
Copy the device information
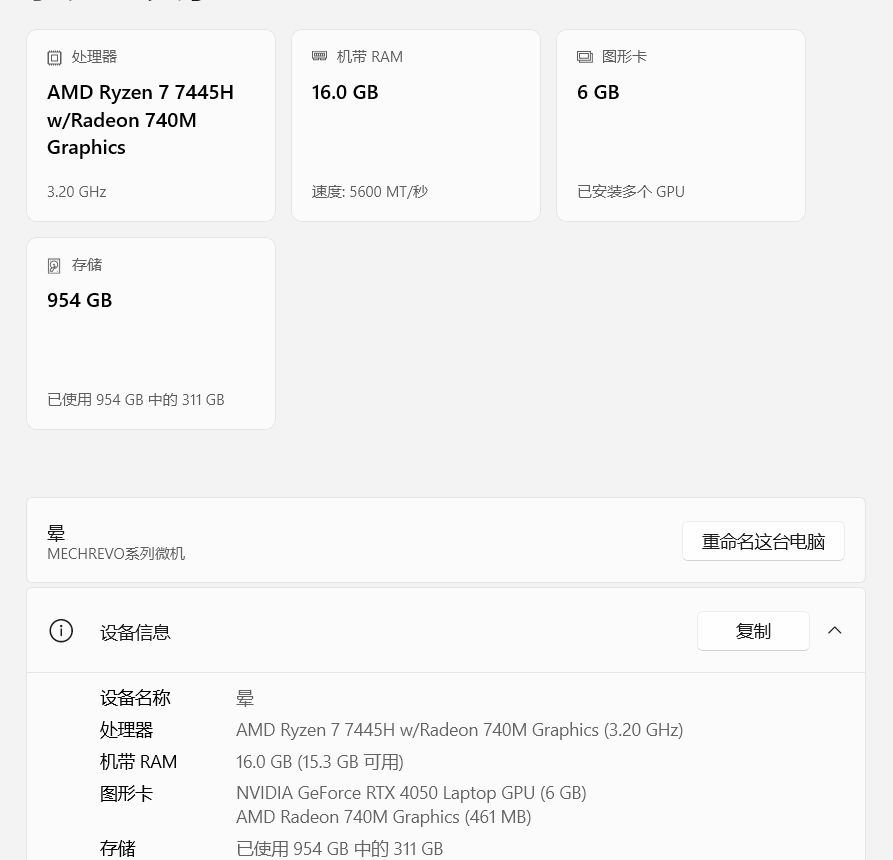click(753, 631)
